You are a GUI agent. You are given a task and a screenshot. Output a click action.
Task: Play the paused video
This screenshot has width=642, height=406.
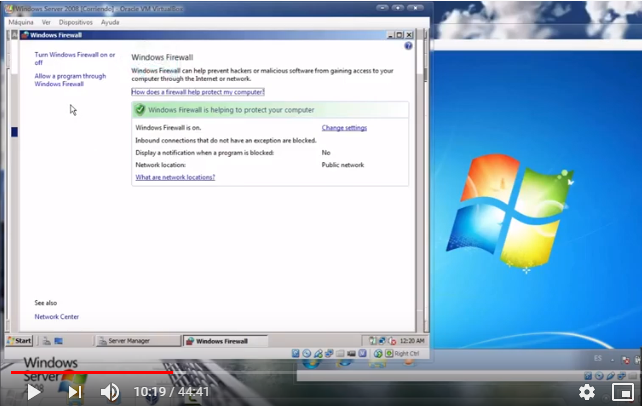click(x=34, y=392)
